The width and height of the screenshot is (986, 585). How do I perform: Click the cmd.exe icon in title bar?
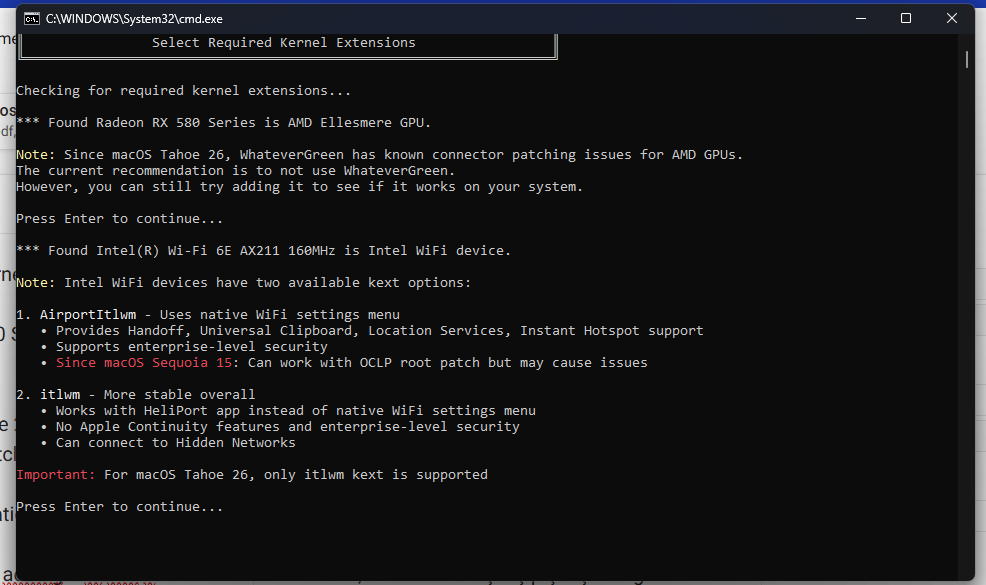click(x=32, y=18)
